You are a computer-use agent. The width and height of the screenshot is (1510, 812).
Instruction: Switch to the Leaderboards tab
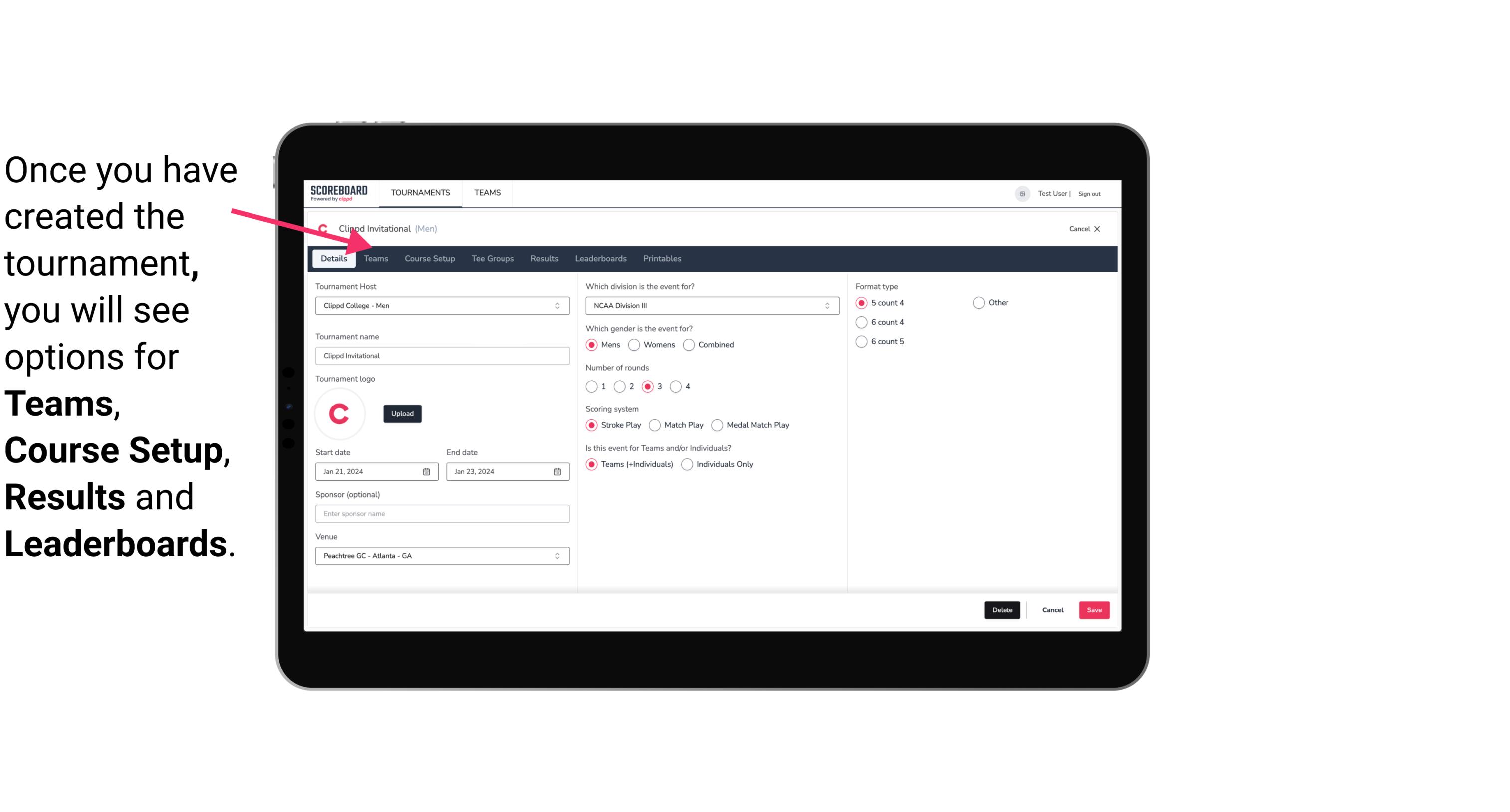pos(600,258)
